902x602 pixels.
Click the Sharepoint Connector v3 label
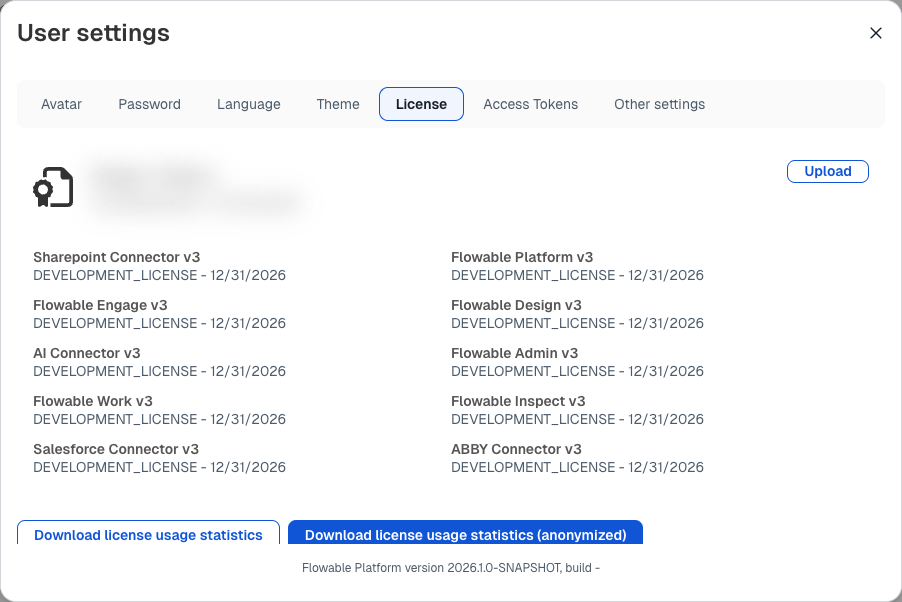click(x=117, y=257)
